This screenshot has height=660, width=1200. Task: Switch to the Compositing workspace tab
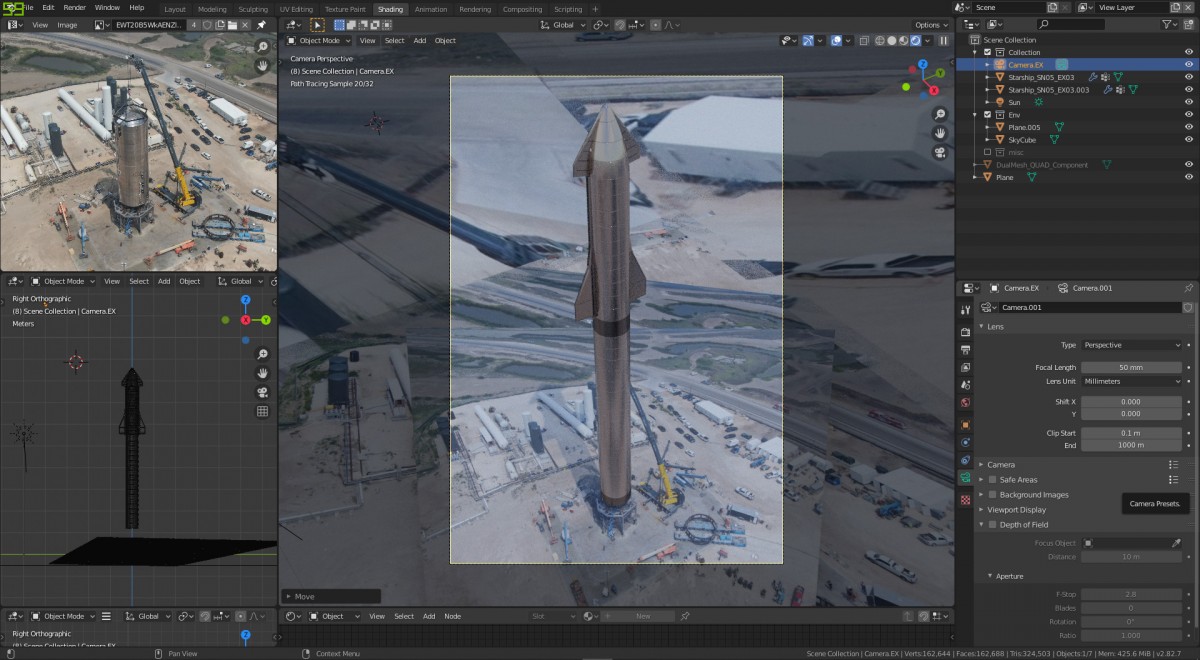point(522,9)
